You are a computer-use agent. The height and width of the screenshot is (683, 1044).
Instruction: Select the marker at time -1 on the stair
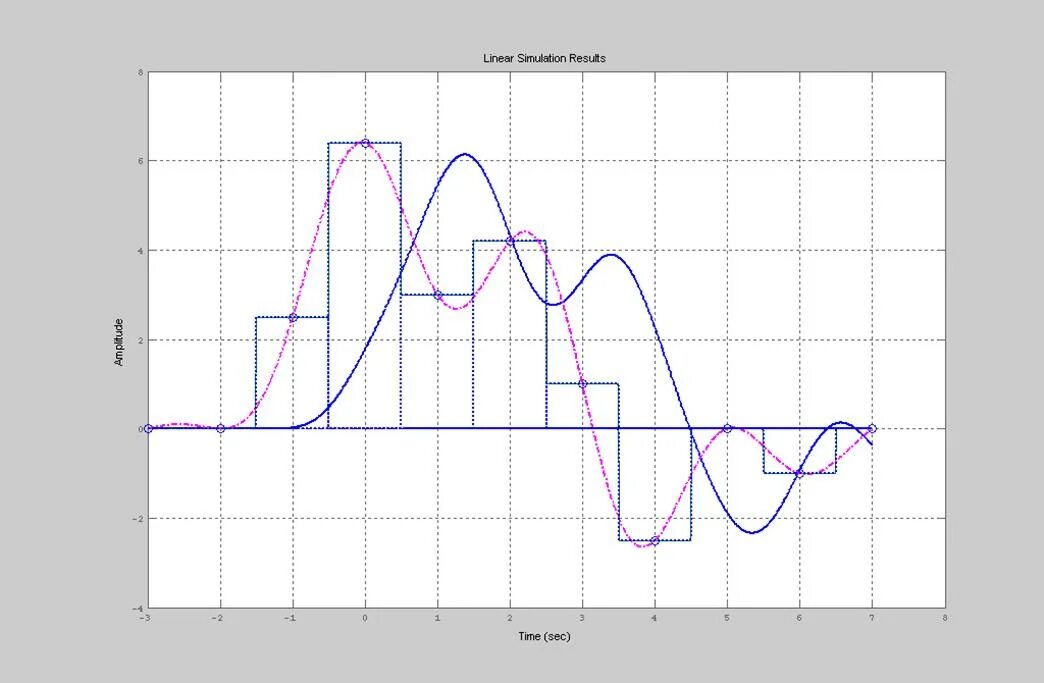pos(293,317)
